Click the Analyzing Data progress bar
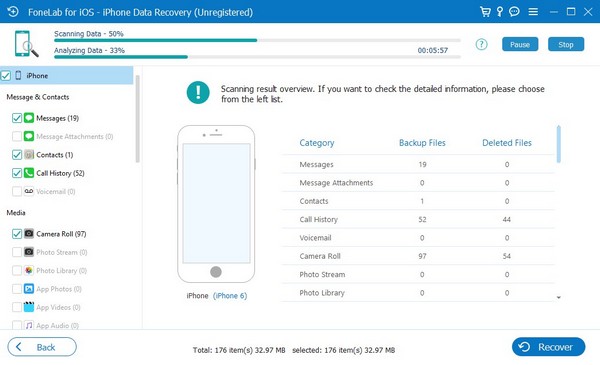The height and width of the screenshot is (365, 600). (257, 57)
